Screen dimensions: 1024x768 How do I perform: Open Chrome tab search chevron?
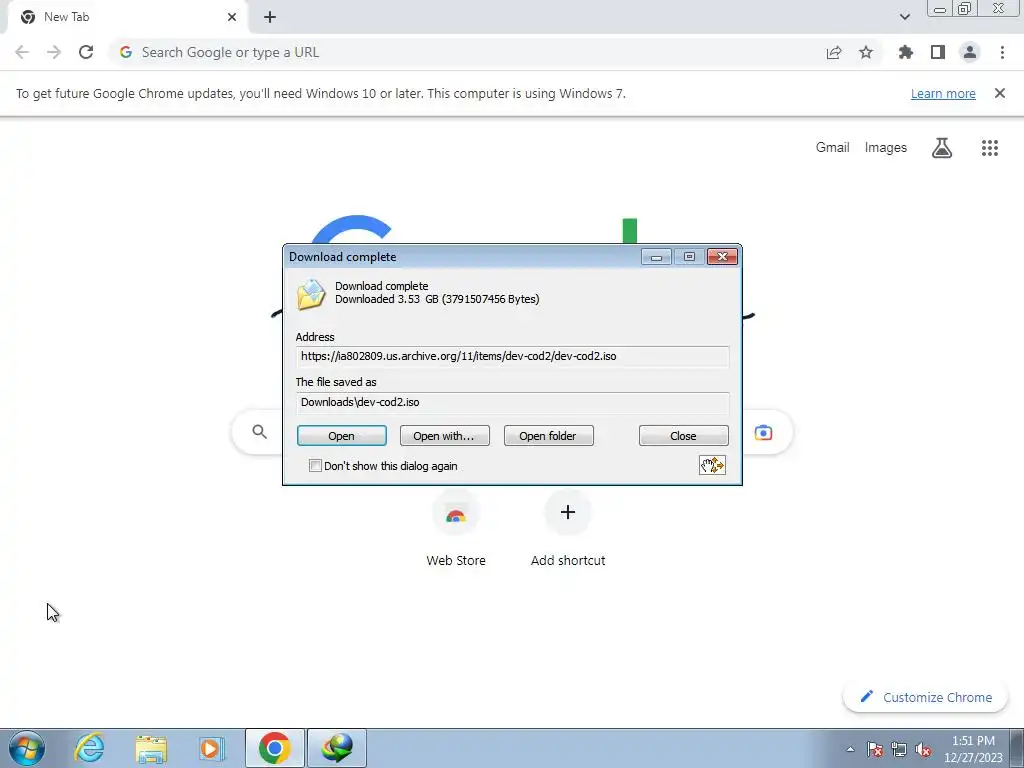904,17
